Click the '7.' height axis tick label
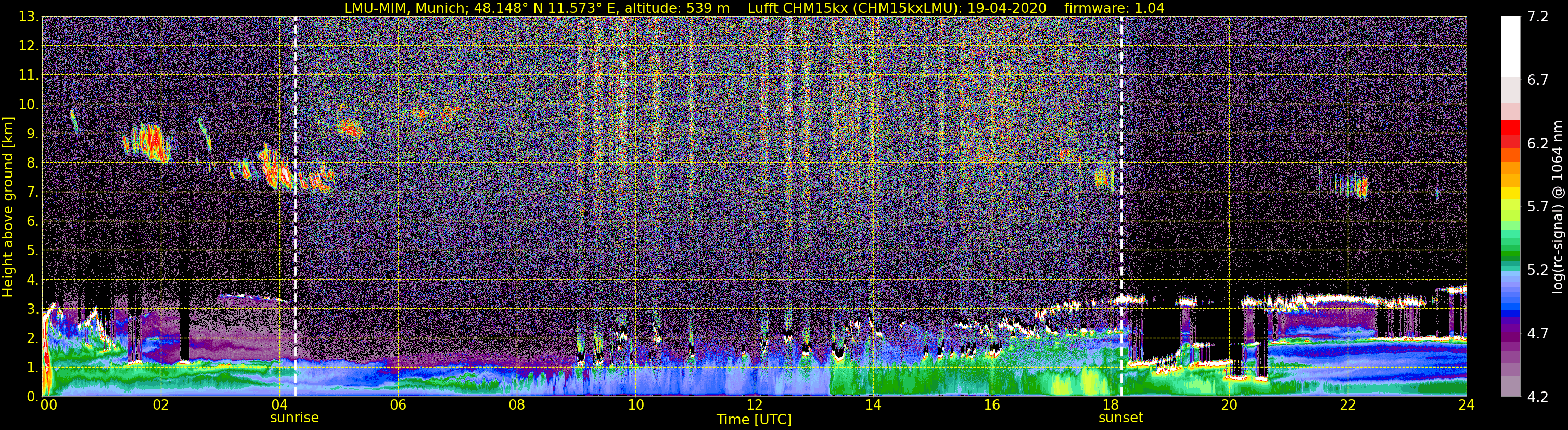The height and width of the screenshot is (430, 1568). point(33,192)
